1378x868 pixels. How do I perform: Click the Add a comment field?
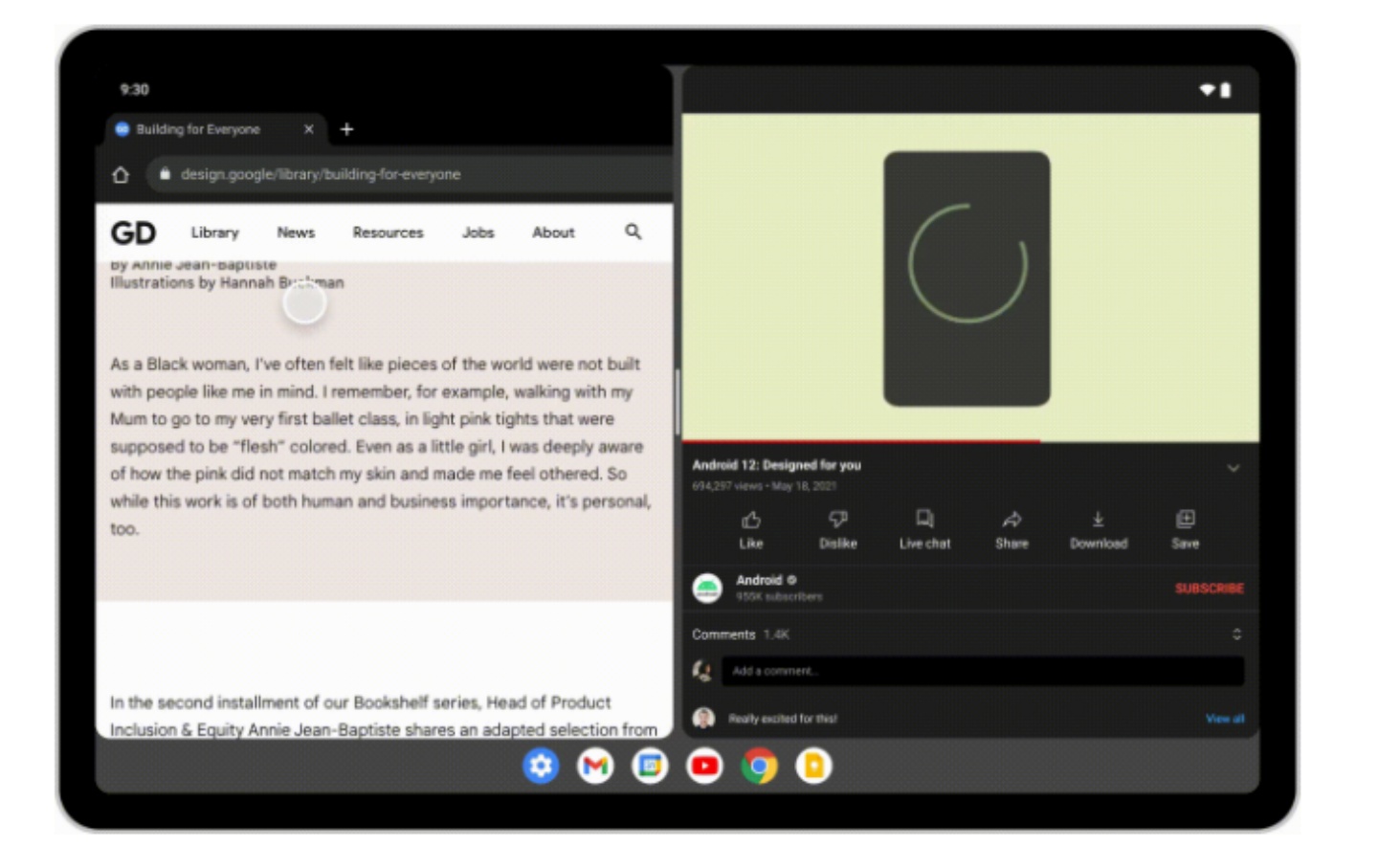[x=983, y=671]
